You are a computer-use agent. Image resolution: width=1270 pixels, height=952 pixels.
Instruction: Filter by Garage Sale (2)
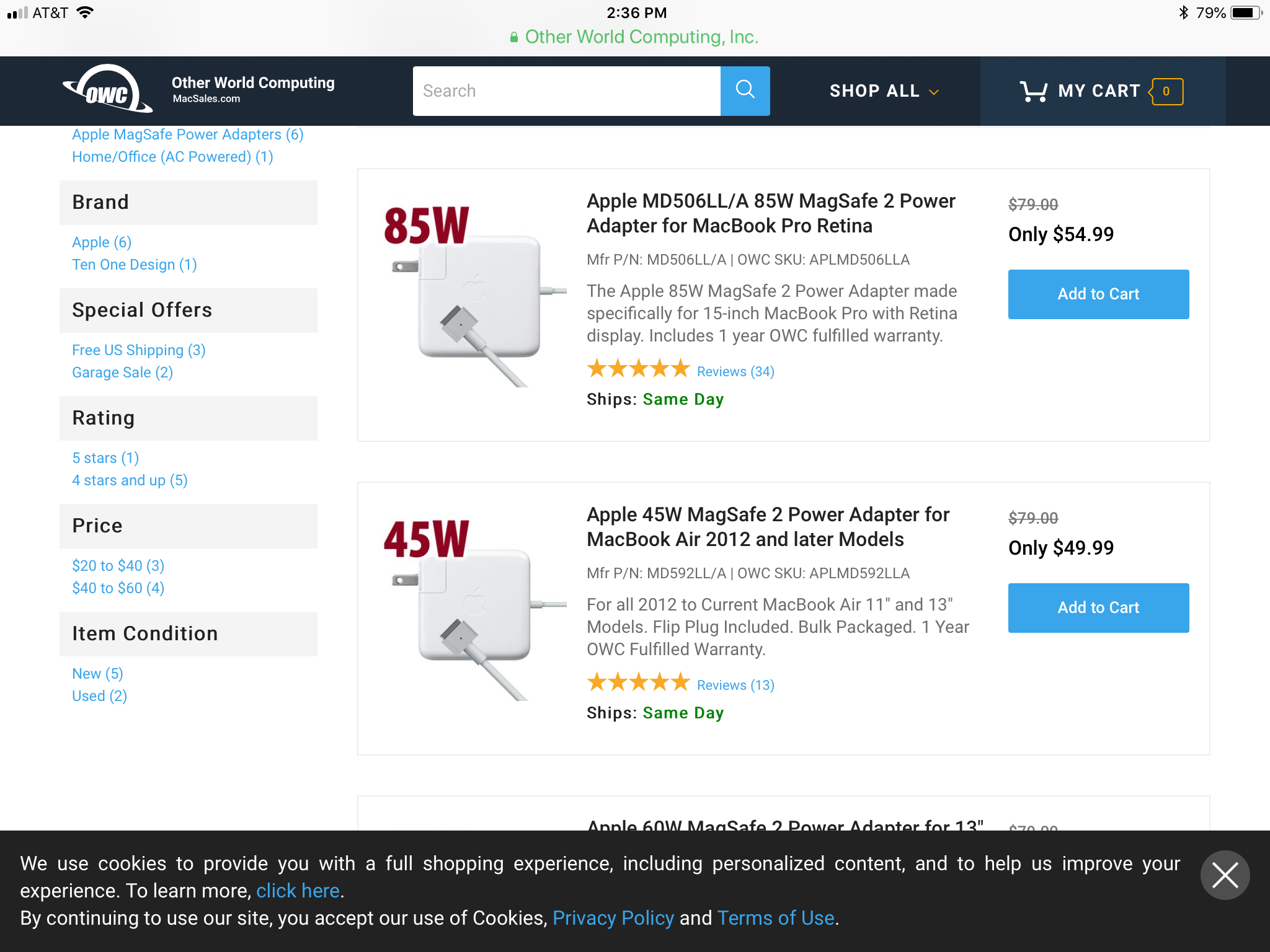122,372
